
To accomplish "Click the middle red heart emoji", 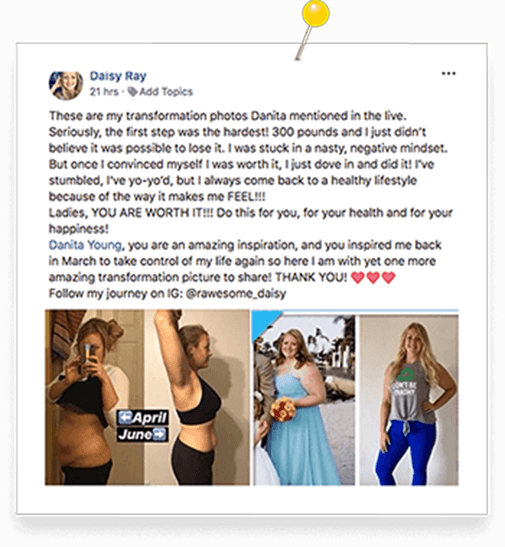I will (373, 278).
